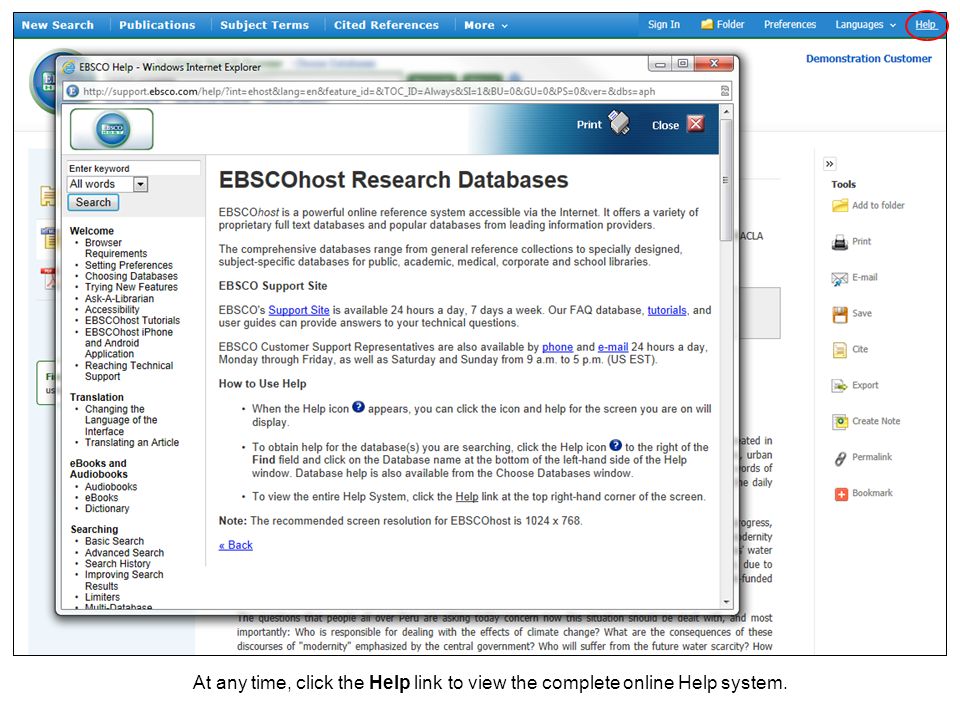Open Setting Preferences help topic

click(x=129, y=265)
